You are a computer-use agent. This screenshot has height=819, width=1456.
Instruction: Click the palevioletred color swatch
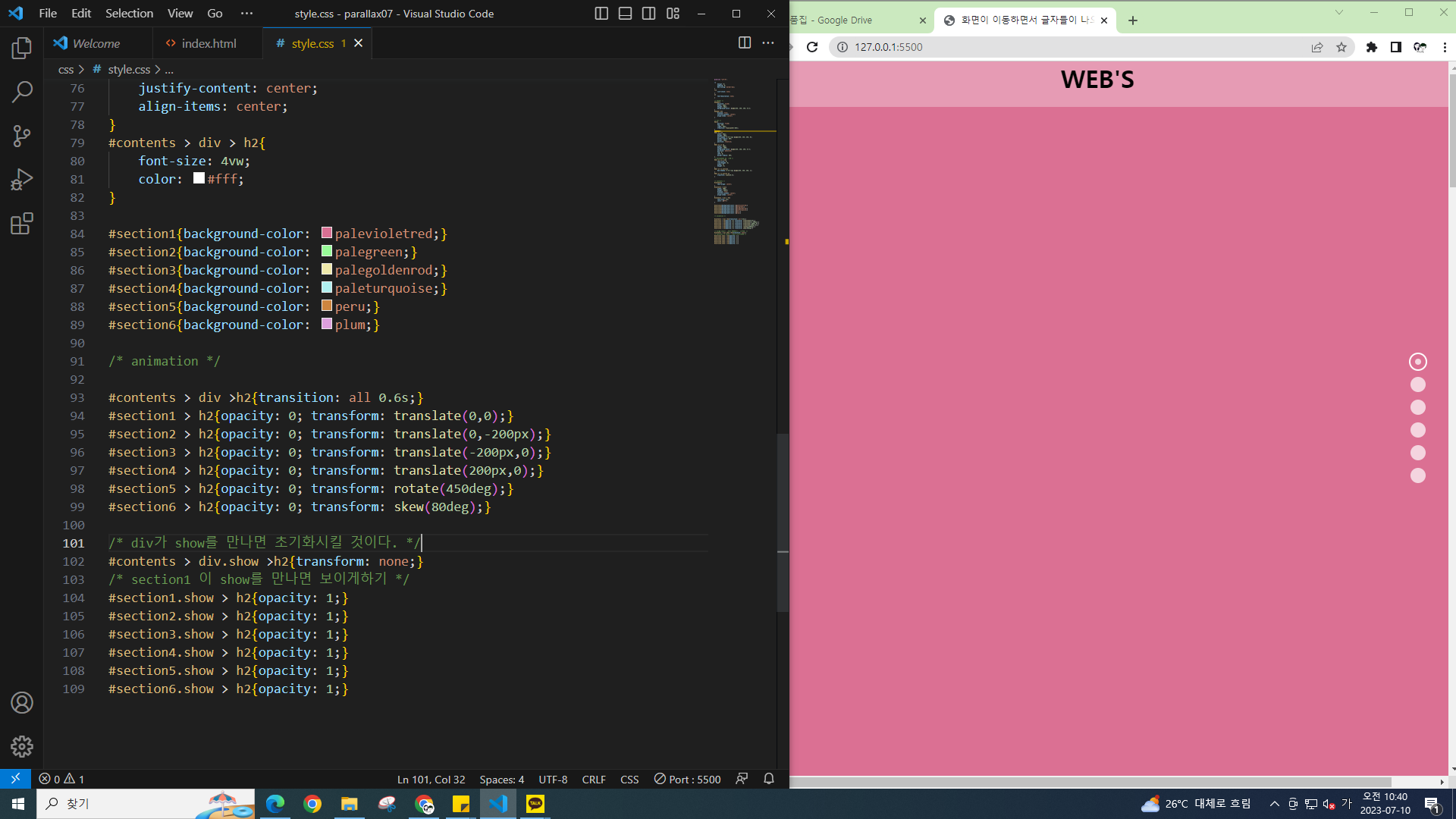tap(327, 233)
